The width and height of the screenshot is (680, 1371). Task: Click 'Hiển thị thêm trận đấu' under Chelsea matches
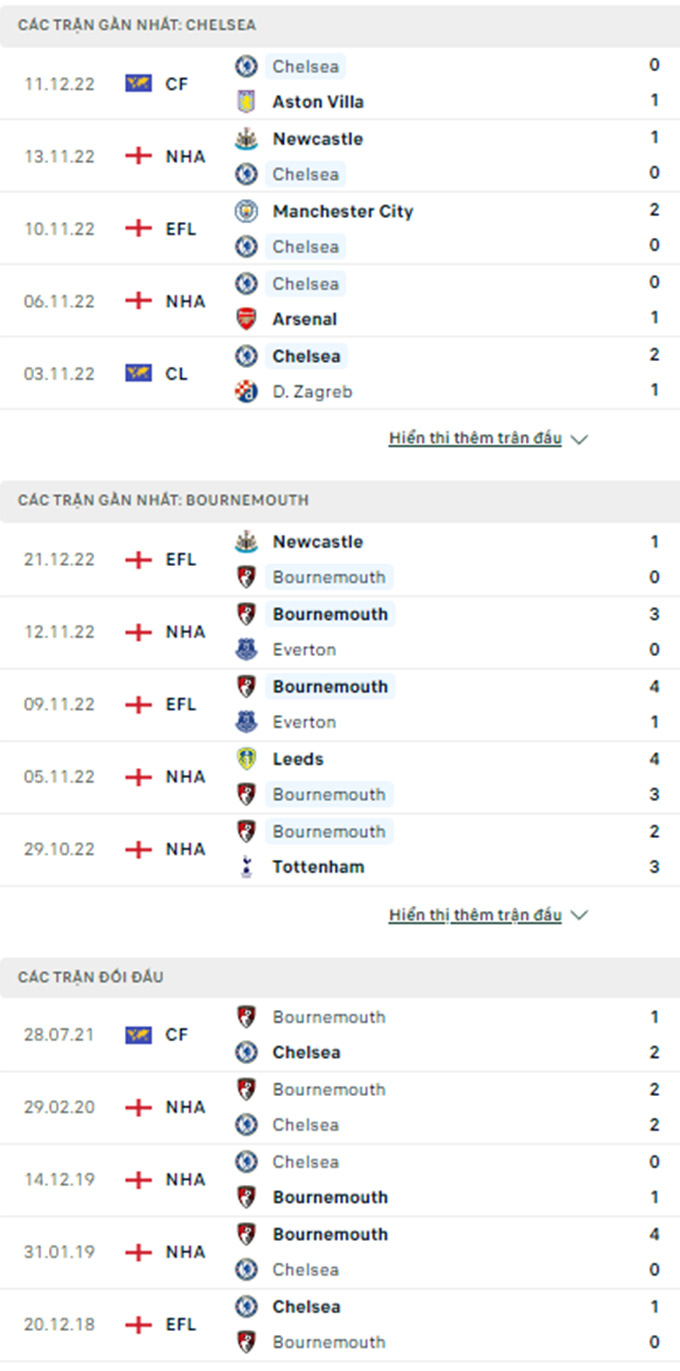pos(475,438)
